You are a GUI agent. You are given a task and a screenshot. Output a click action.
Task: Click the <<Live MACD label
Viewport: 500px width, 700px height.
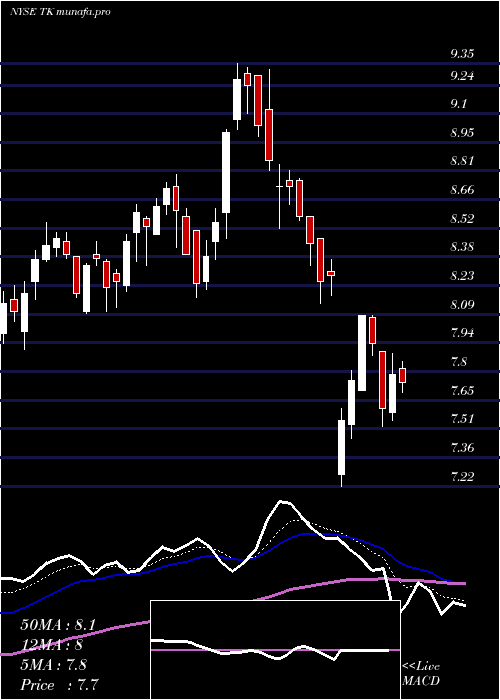421,674
